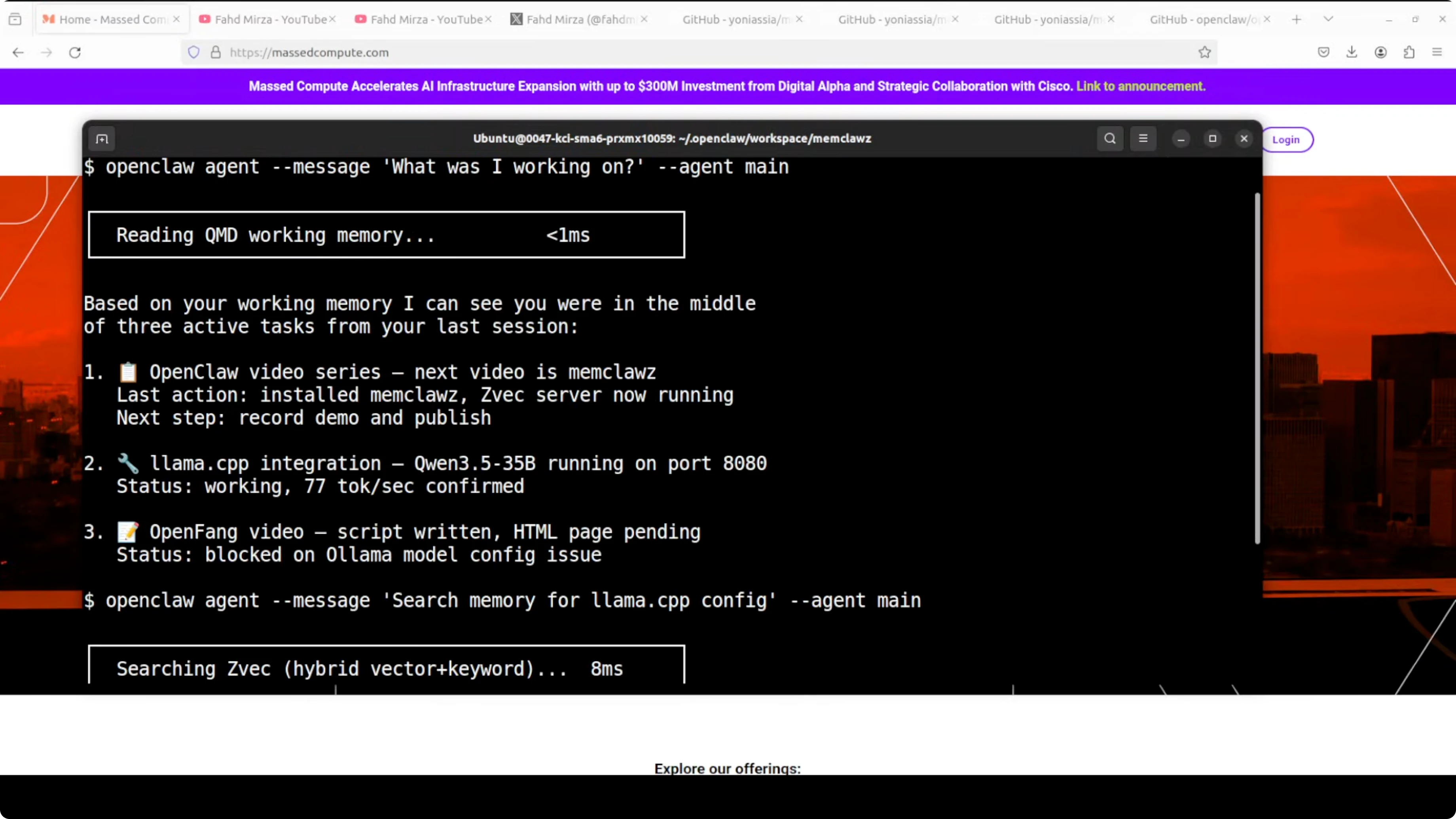Click the Save to Pocket icon

pos(1323,53)
